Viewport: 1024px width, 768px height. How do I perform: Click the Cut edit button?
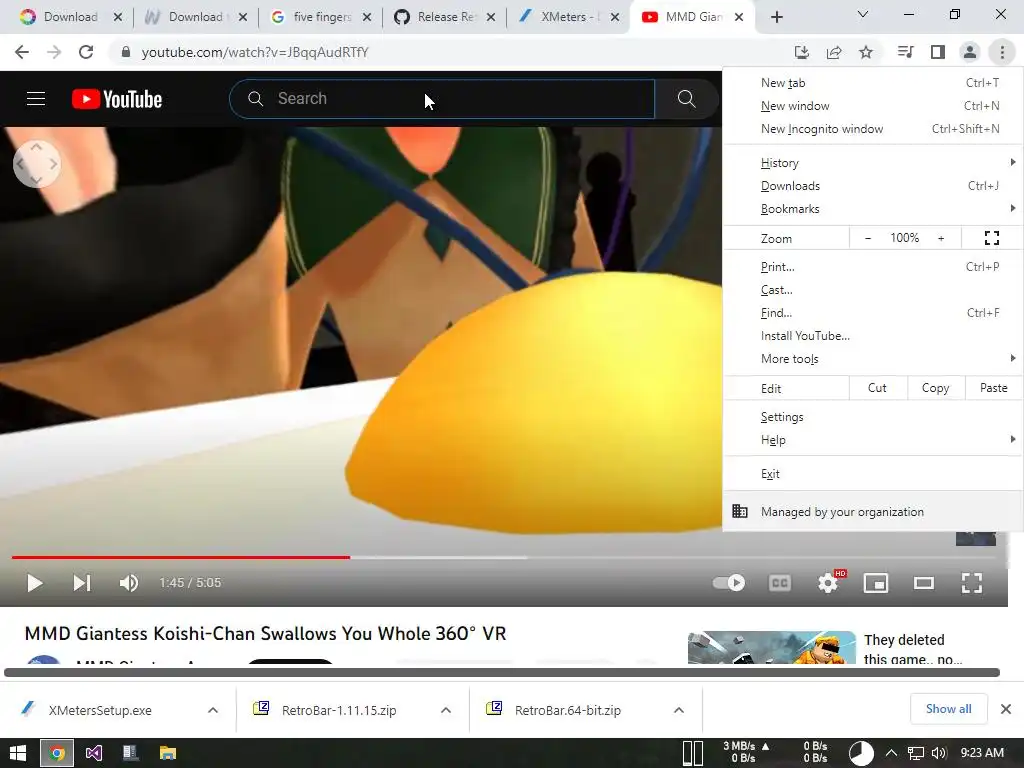877,388
